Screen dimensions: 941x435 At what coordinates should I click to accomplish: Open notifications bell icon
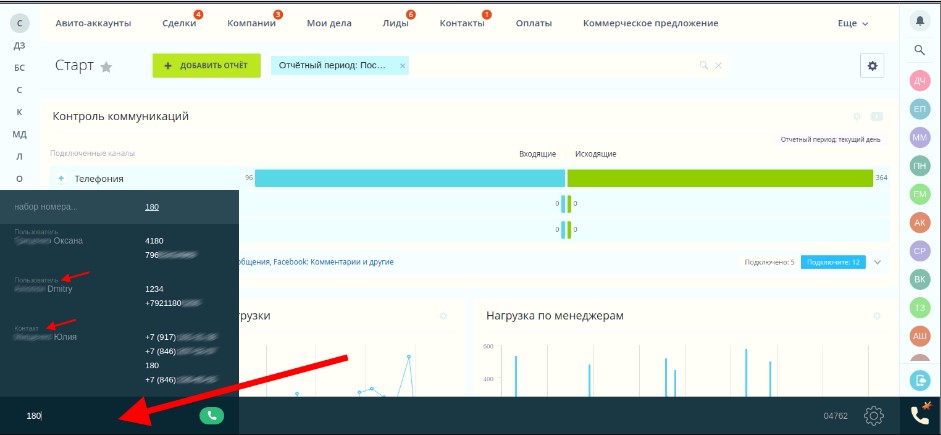(x=920, y=20)
